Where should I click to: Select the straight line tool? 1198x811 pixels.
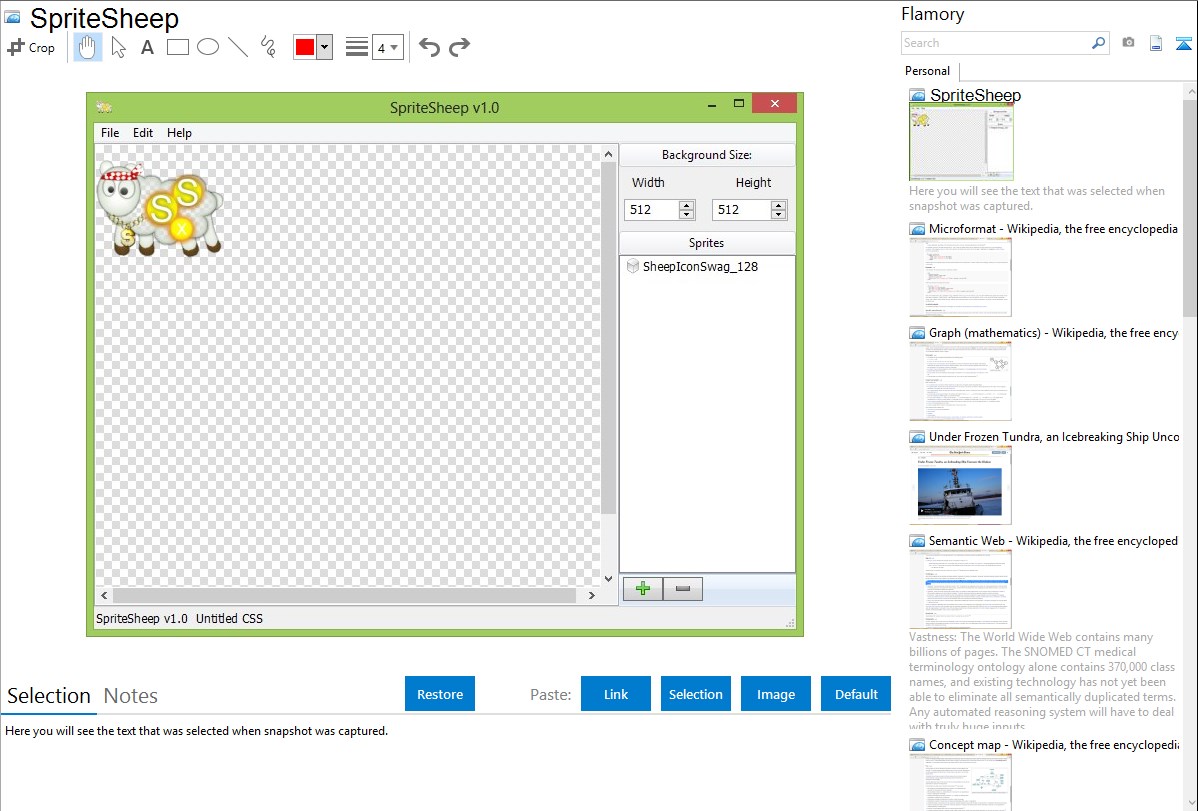click(x=238, y=47)
